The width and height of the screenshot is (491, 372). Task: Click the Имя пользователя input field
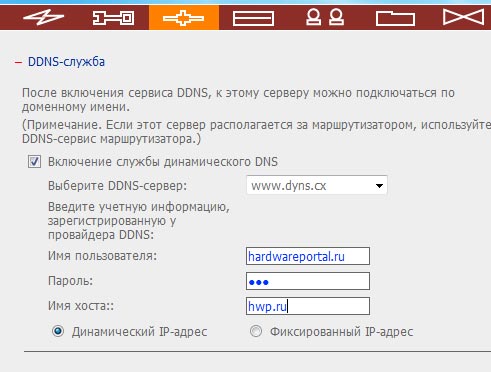coord(308,256)
